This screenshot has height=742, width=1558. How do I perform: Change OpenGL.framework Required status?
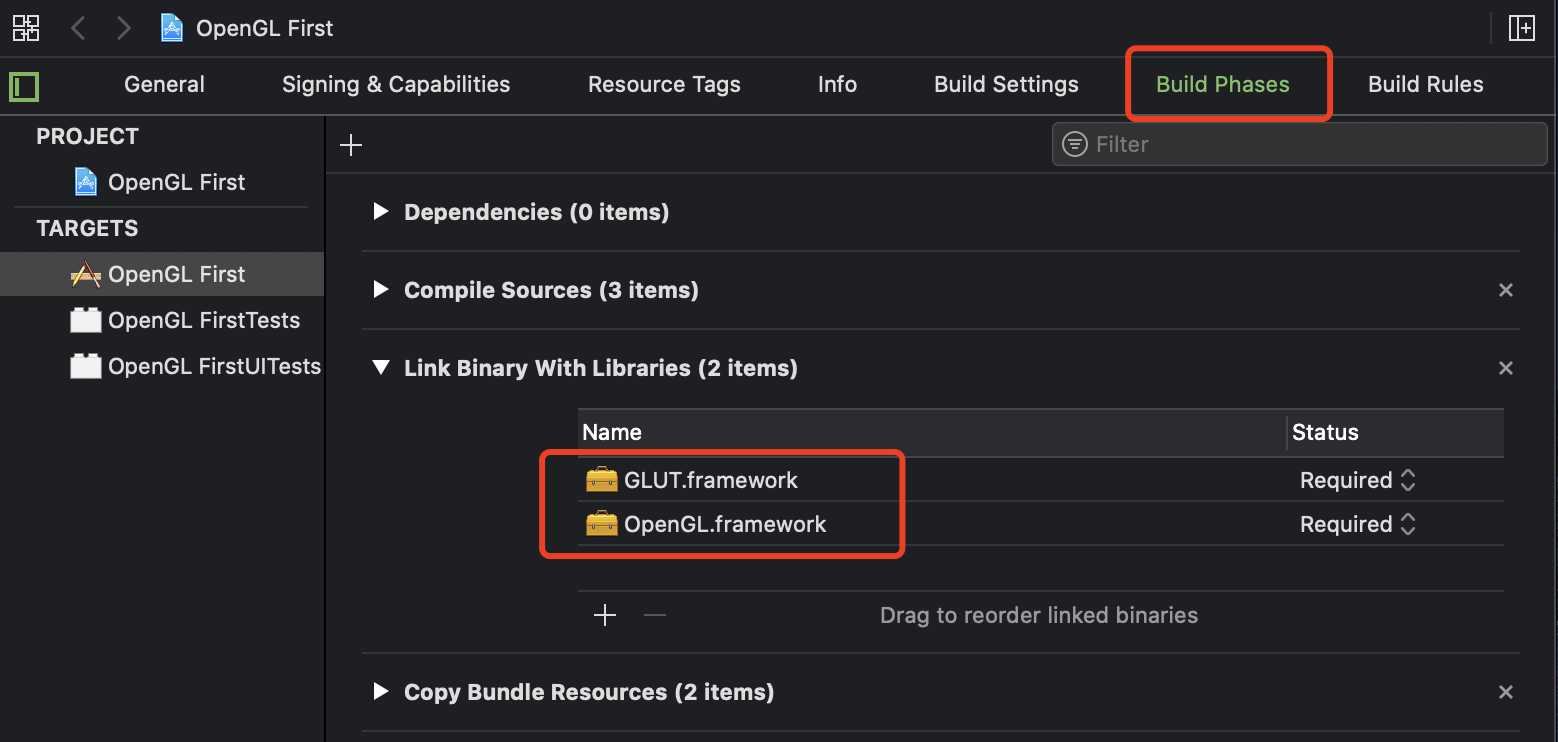(1357, 524)
